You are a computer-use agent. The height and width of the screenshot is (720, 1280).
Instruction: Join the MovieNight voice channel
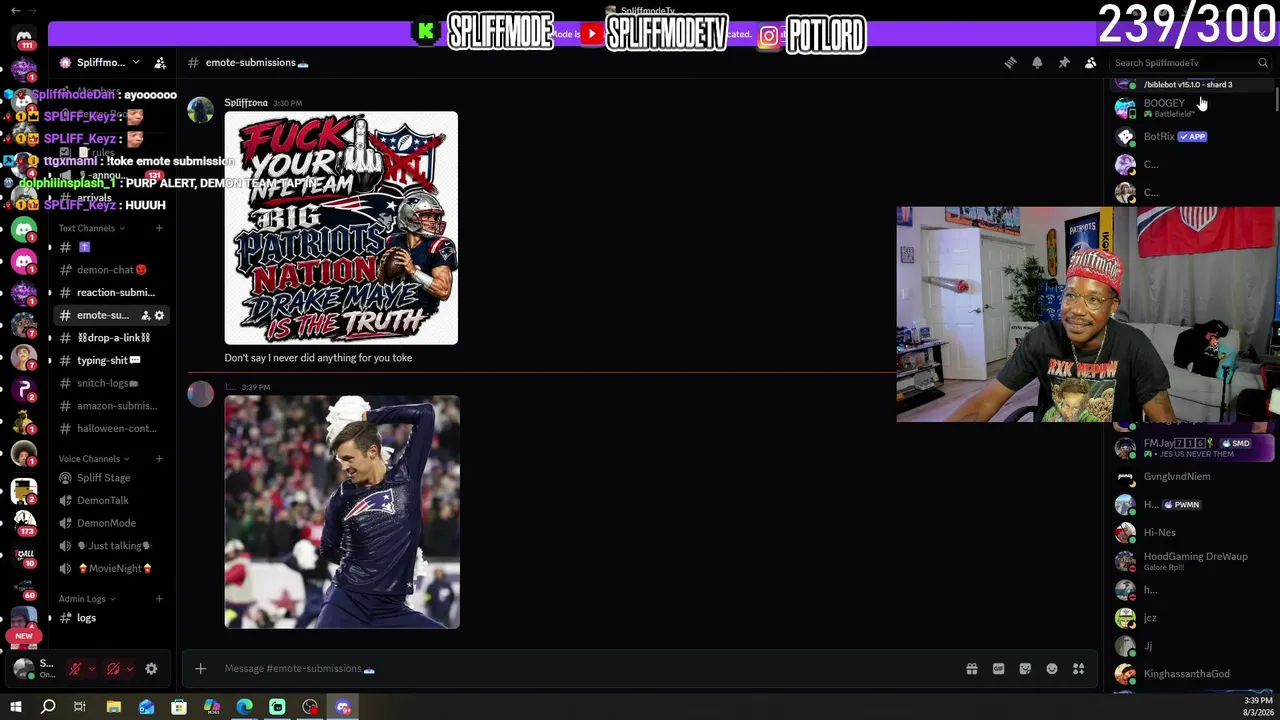point(110,569)
